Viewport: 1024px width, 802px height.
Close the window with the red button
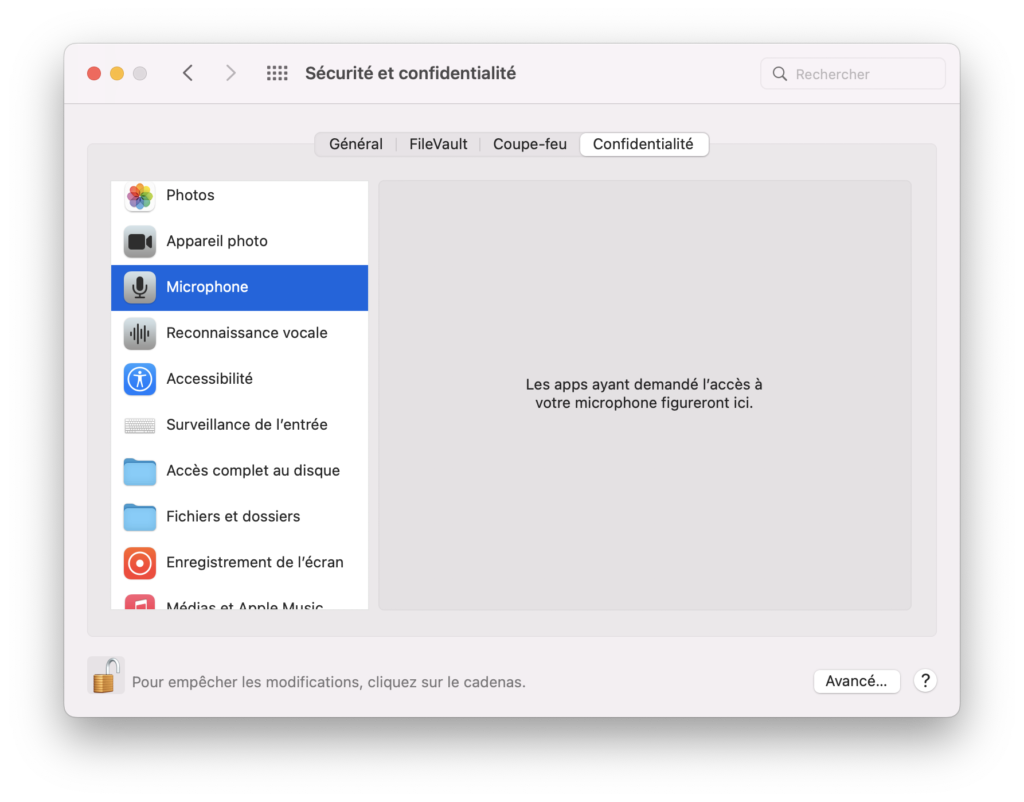pyautogui.click(x=94, y=73)
